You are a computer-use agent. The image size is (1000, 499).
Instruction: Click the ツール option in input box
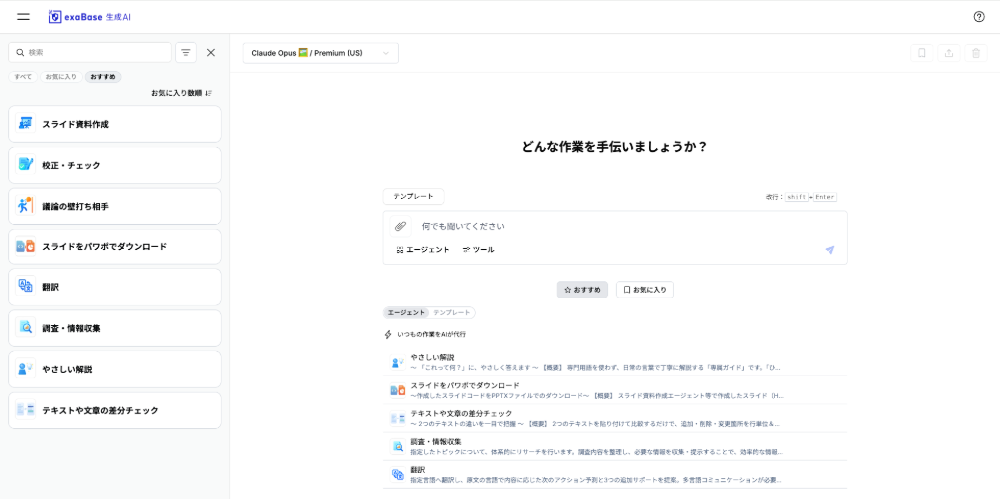pyautogui.click(x=478, y=250)
